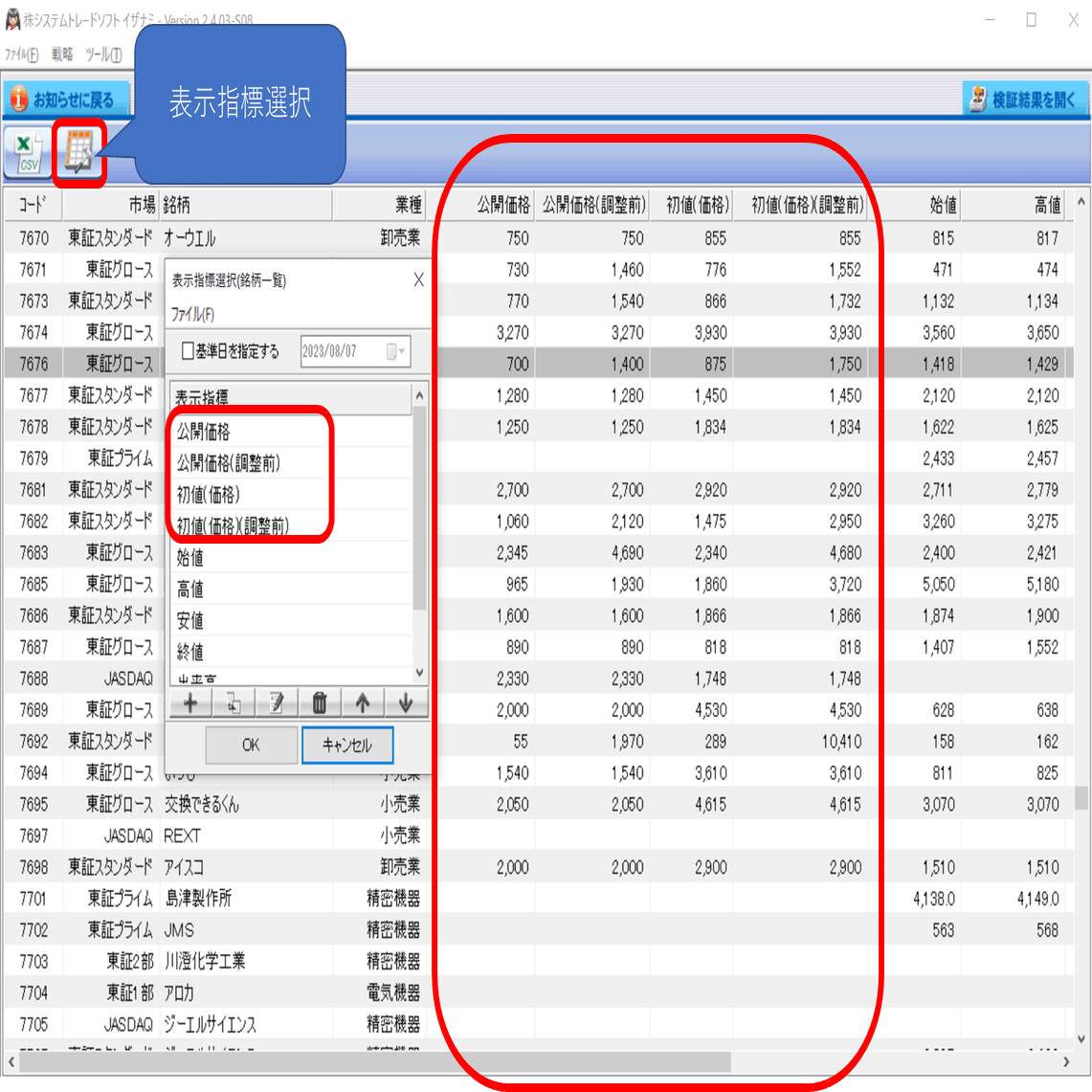This screenshot has height=1092, width=1092.
Task: Click the copy indicator icon in the dialog
Action: [x=233, y=702]
